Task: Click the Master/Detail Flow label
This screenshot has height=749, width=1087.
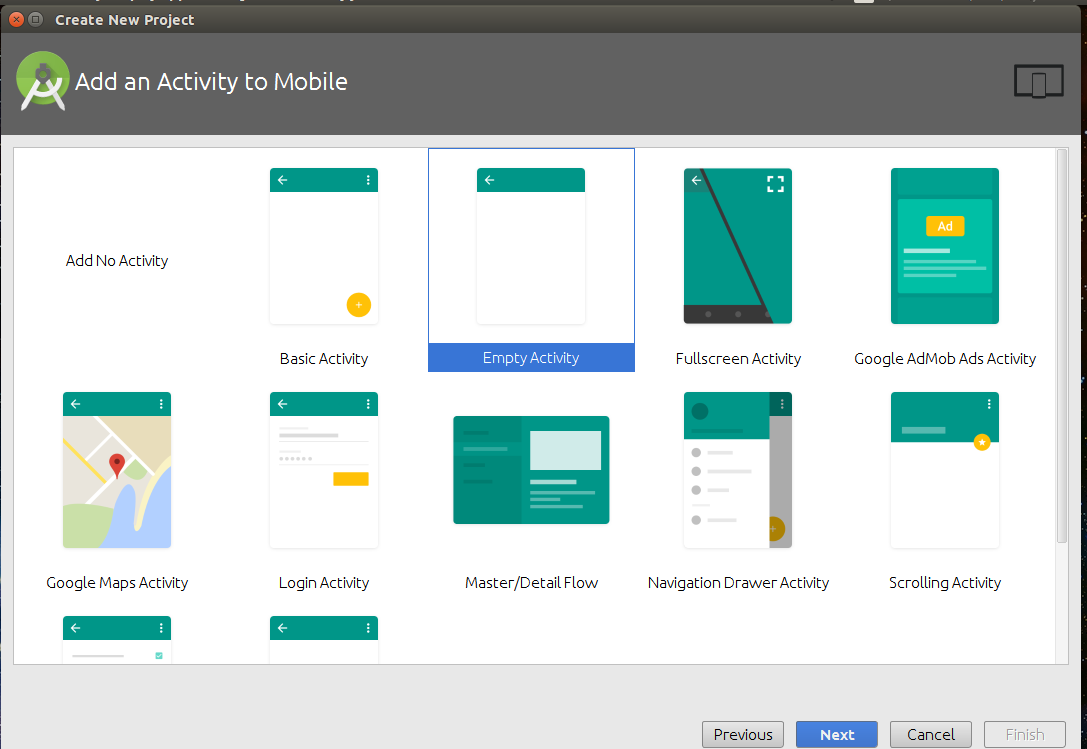Action: pyautogui.click(x=531, y=583)
